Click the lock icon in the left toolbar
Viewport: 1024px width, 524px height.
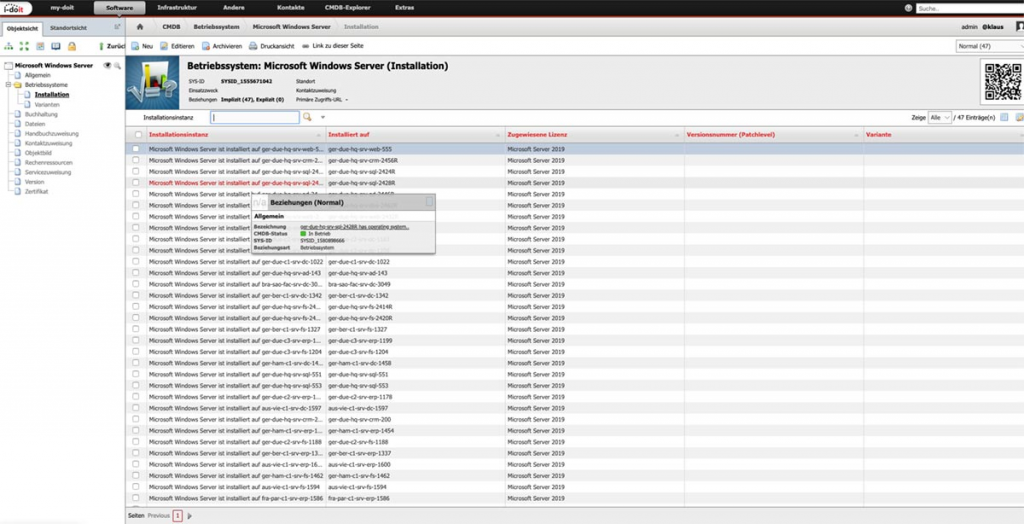click(72, 46)
